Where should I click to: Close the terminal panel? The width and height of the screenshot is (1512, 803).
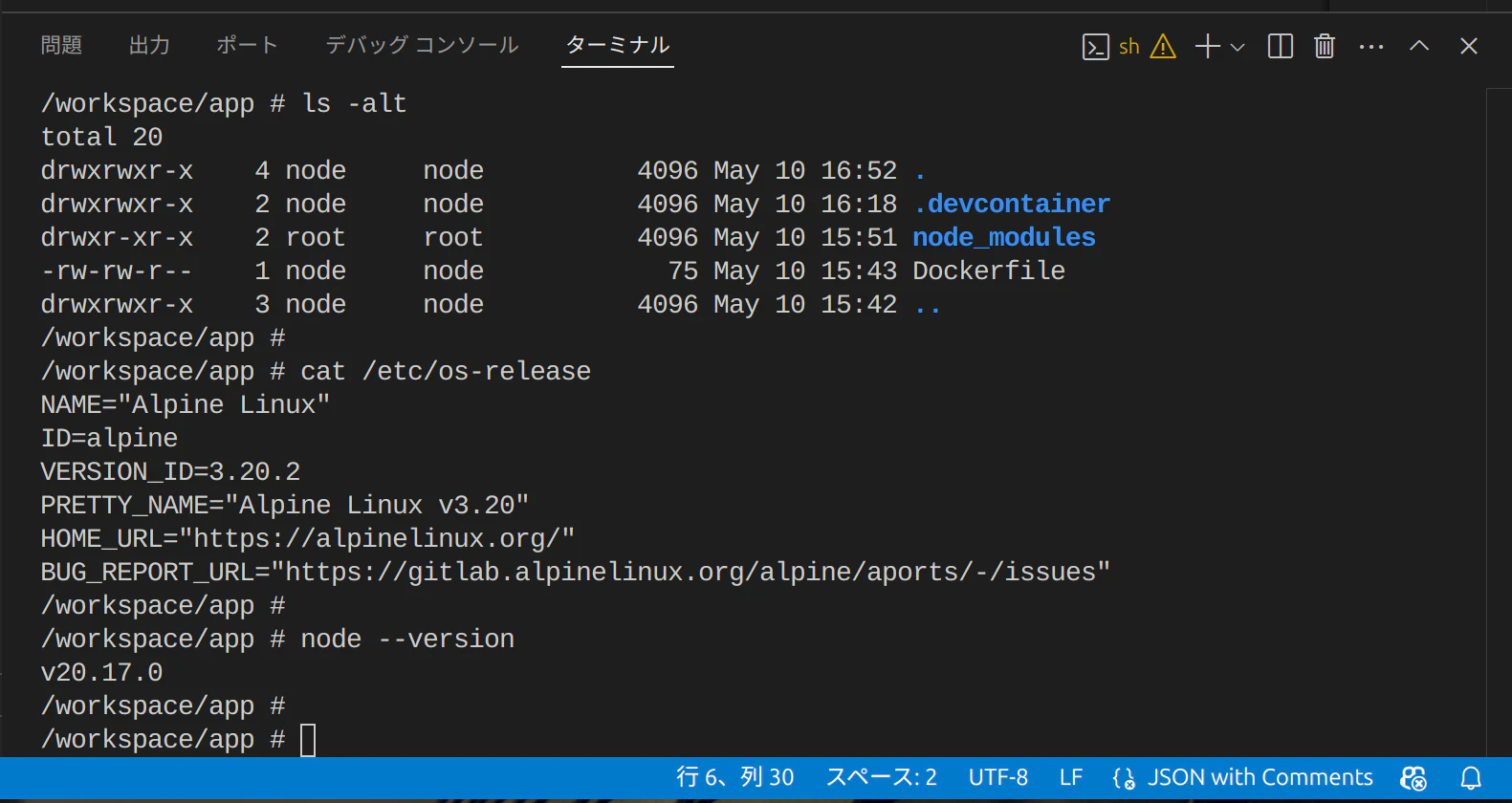[x=1469, y=46]
